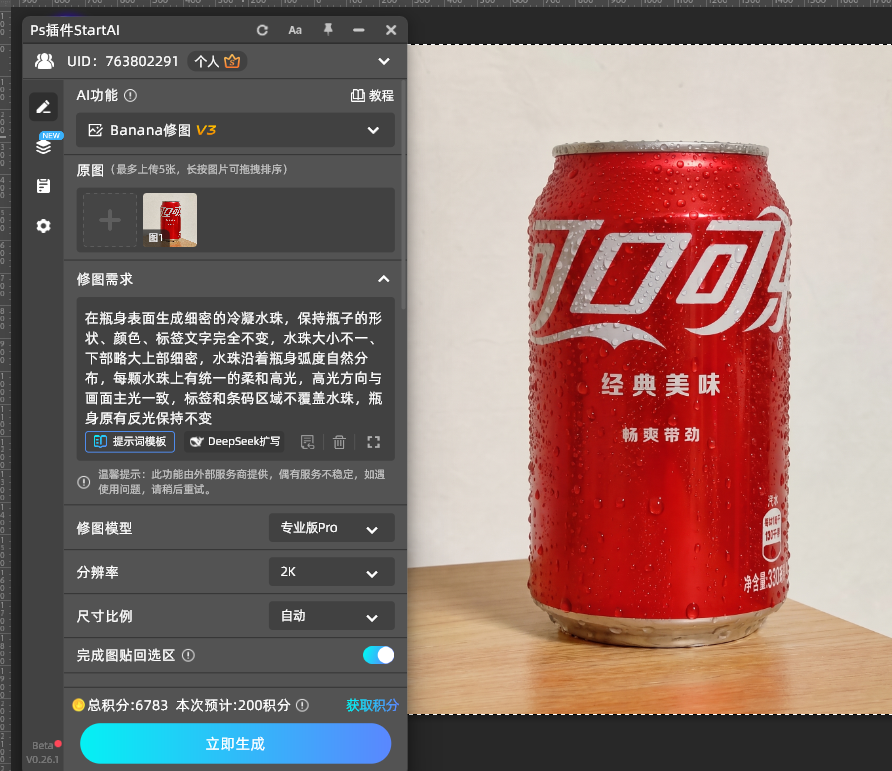The width and height of the screenshot is (892, 771).
Task: Close the Ps插件StartAI panel
Action: click(x=391, y=30)
